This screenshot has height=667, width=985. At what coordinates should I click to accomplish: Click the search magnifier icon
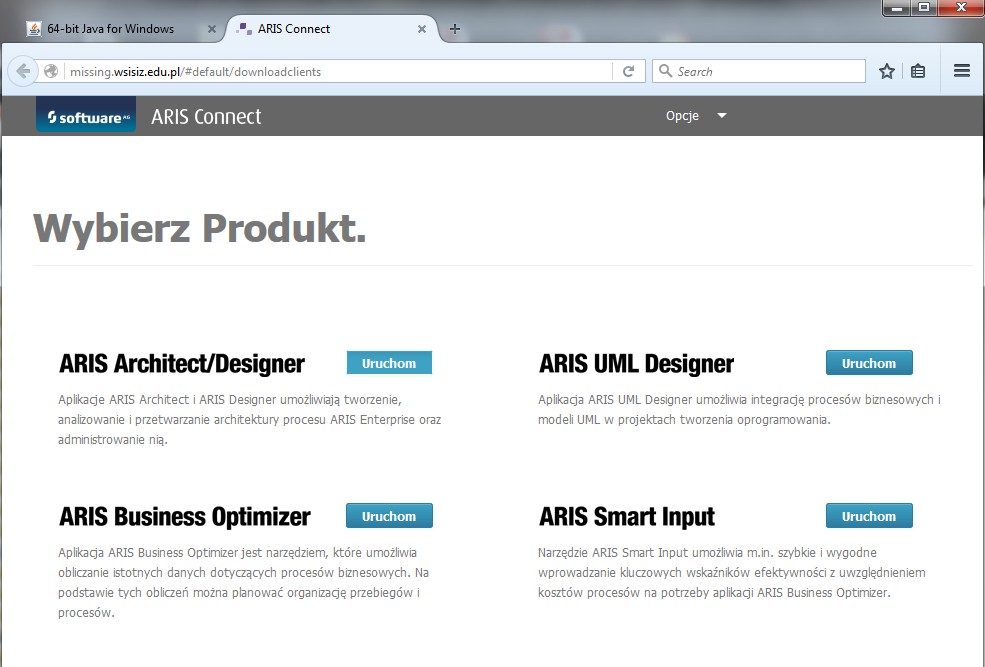[665, 71]
